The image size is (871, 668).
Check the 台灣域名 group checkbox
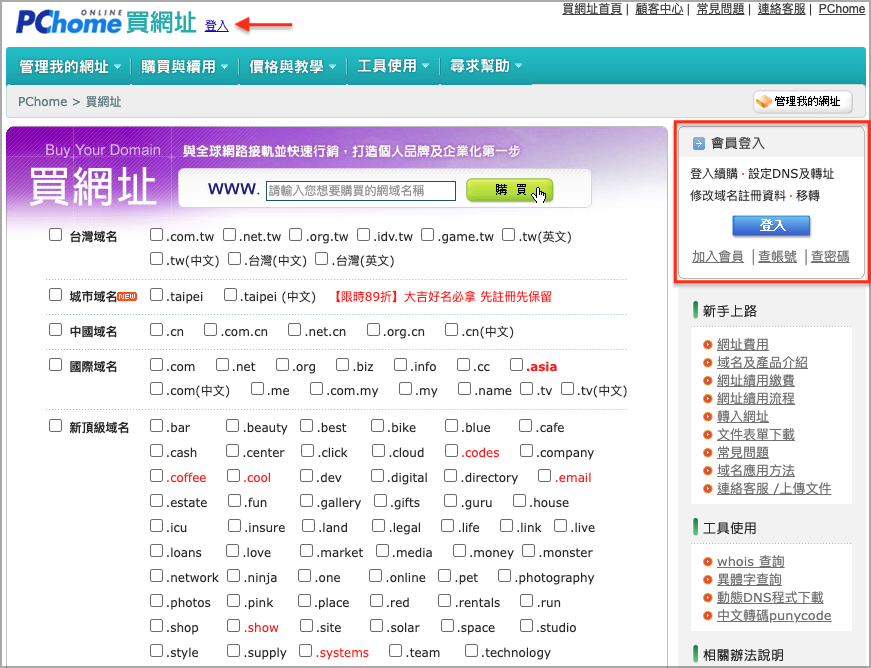[55, 234]
